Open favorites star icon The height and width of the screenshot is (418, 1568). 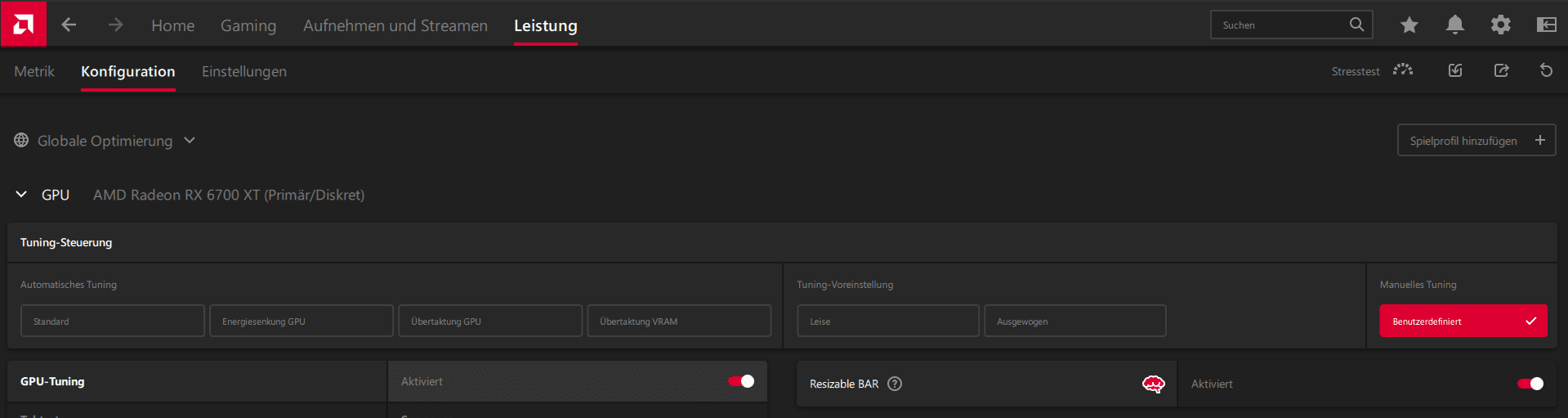(1409, 25)
